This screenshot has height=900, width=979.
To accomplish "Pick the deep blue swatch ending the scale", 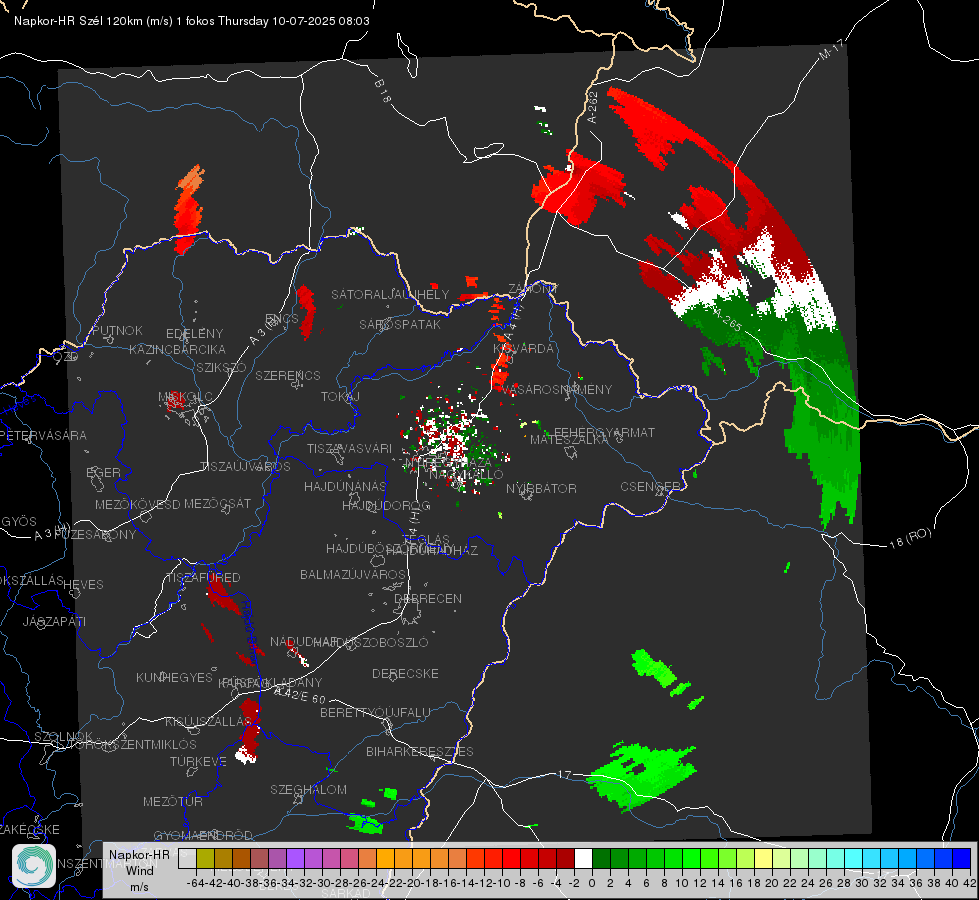I will pos(962,859).
